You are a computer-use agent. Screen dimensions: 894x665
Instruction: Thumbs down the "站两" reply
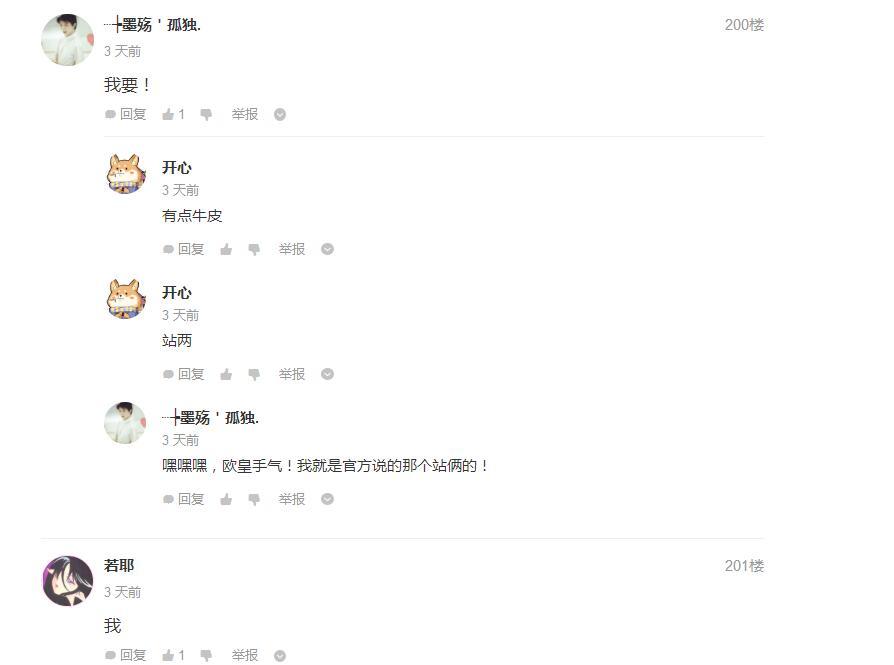click(x=254, y=374)
